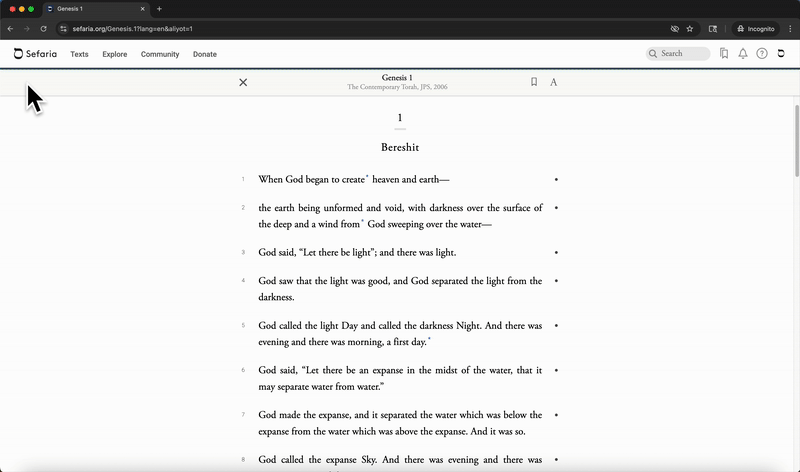Open the help question mark icon

[762, 53]
